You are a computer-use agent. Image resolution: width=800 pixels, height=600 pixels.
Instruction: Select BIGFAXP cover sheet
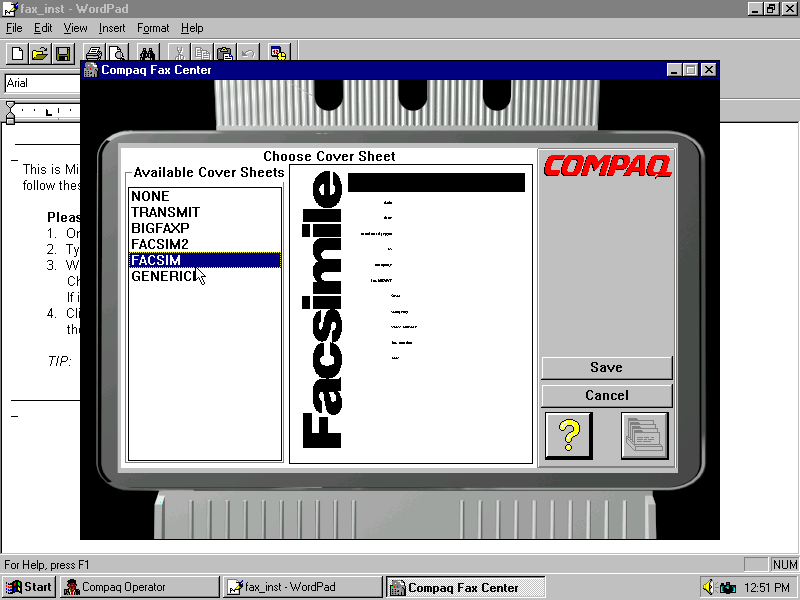[205, 228]
